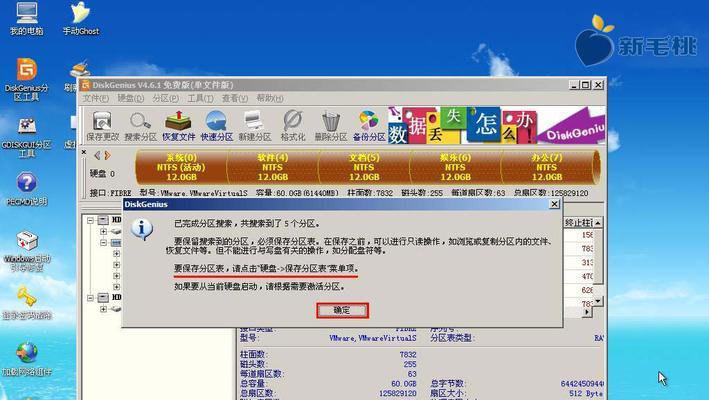The image size is (709, 400).
Task: Click the 125829120 total sectors value
Action: tap(398, 393)
